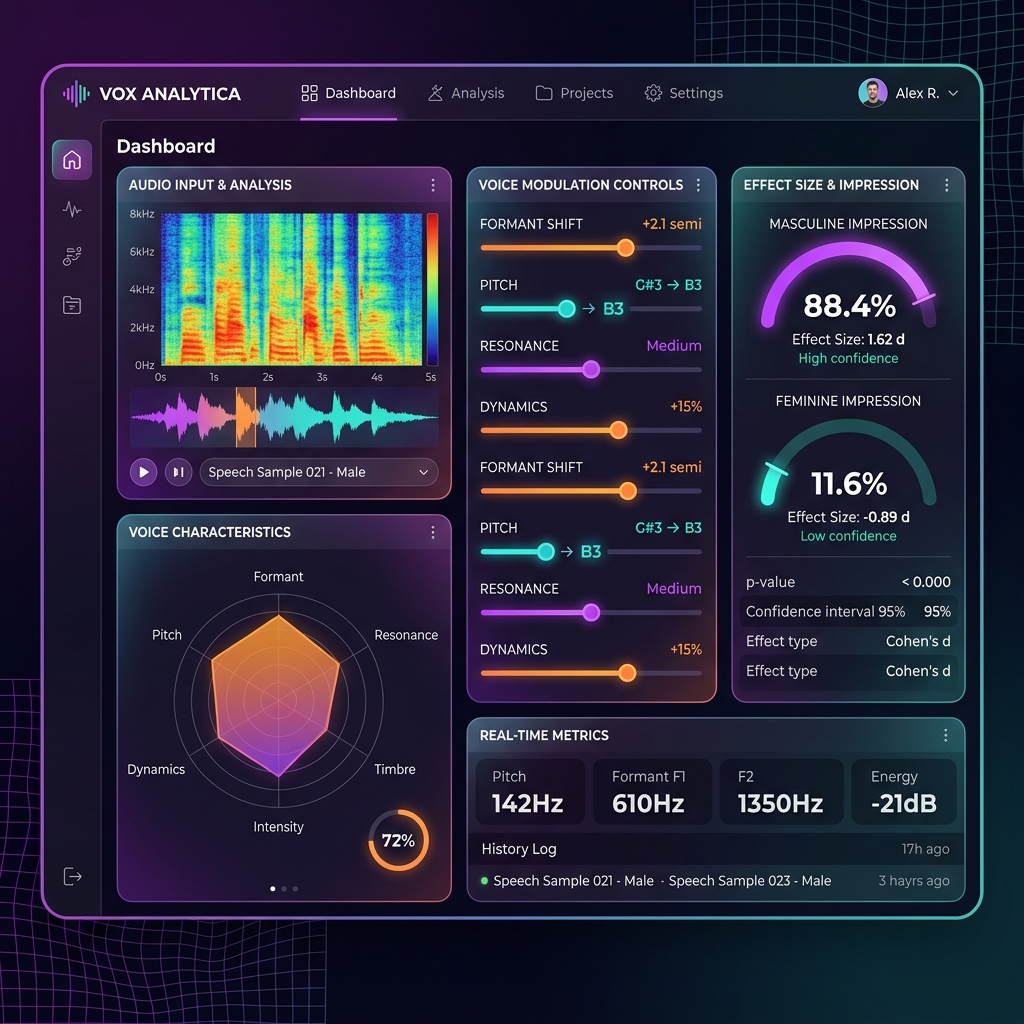Screen dimensions: 1024x1024
Task: Open Audio Input & Analysis panel options menu
Action: click(433, 185)
